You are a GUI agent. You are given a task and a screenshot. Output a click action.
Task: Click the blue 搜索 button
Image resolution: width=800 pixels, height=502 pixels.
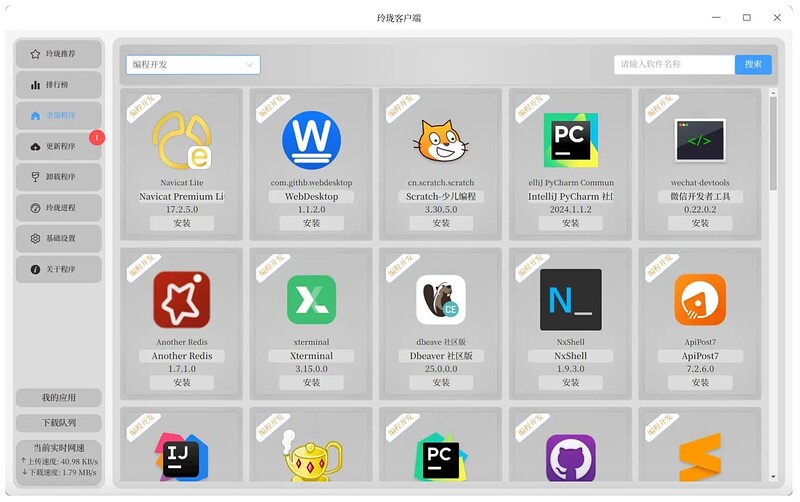click(753, 64)
